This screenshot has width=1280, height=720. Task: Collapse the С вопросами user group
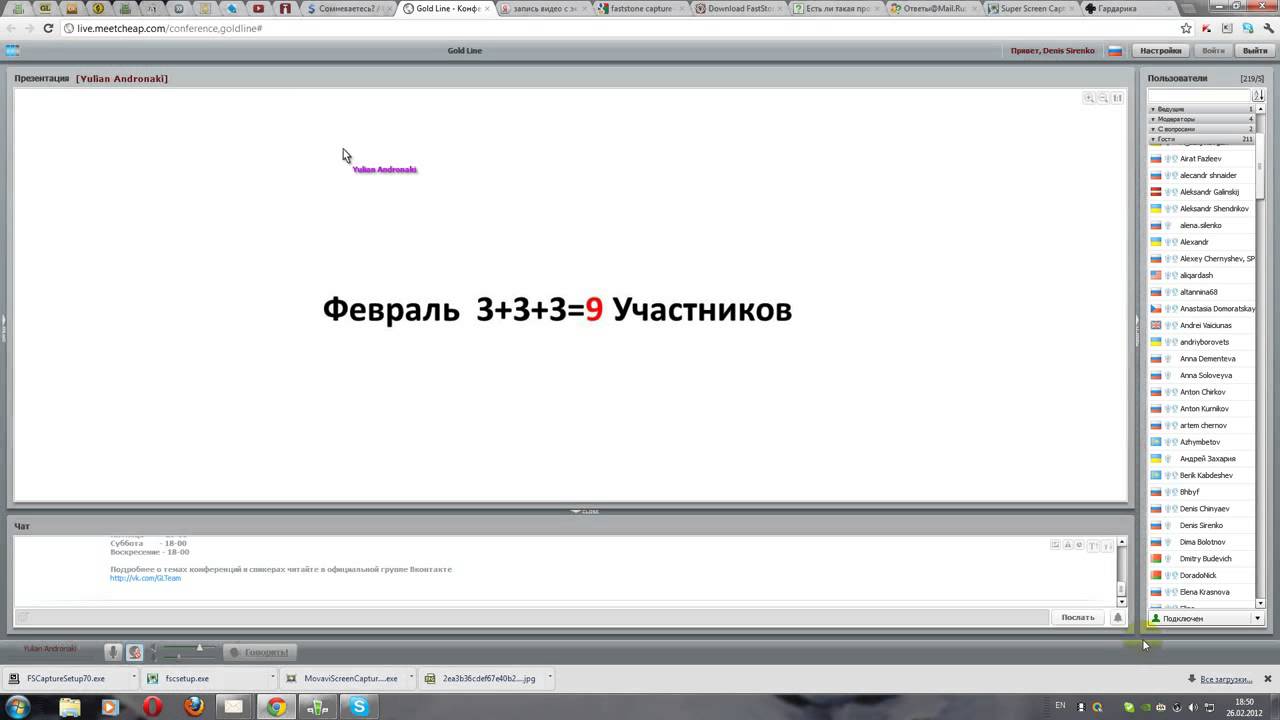1201,129
